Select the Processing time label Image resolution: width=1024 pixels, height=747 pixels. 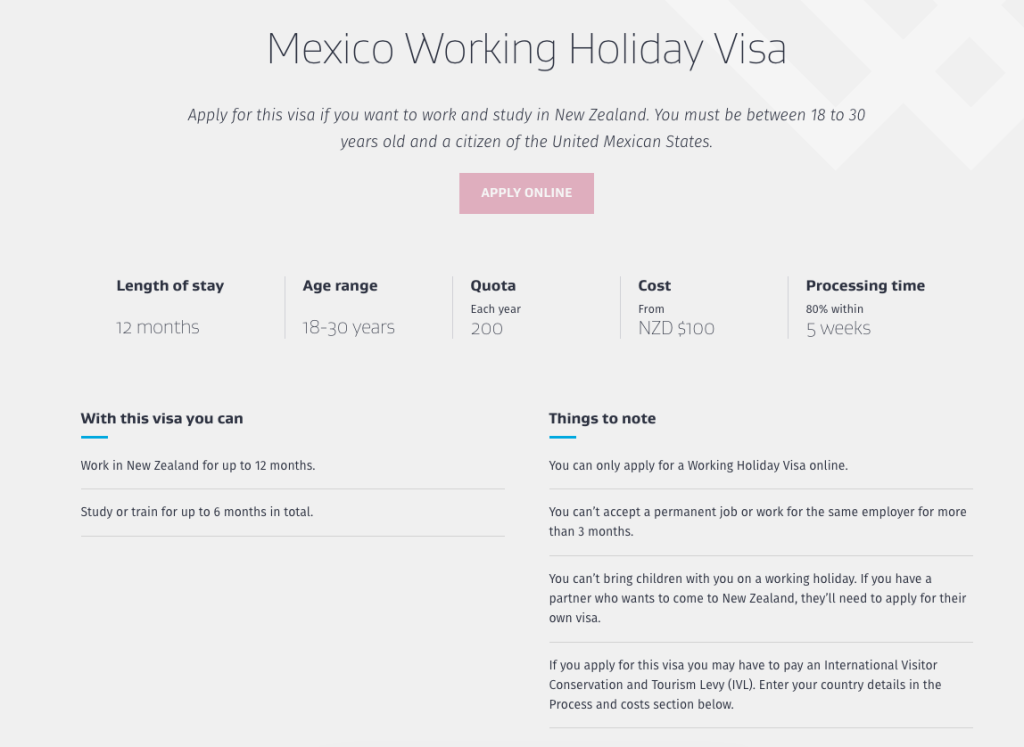865,286
